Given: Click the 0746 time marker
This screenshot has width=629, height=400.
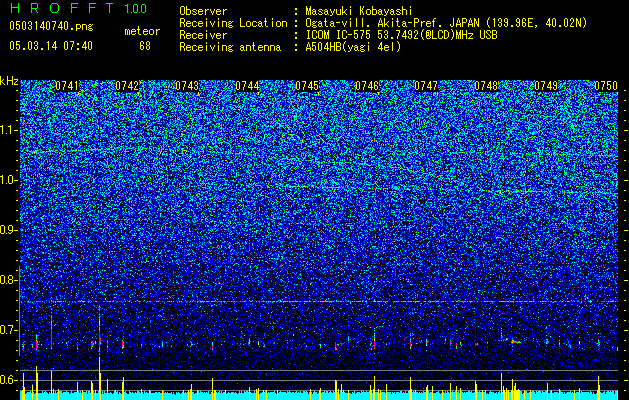Looking at the screenshot, I should [367, 86].
